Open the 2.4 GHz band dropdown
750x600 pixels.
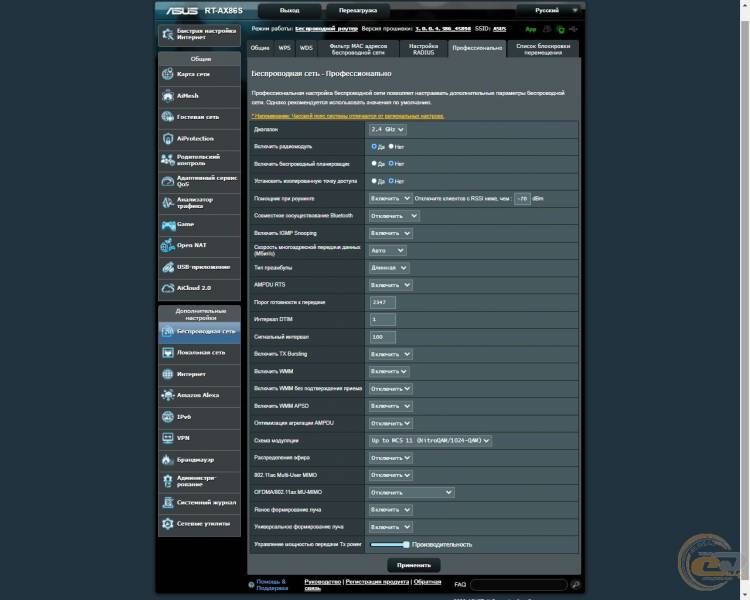click(x=387, y=129)
